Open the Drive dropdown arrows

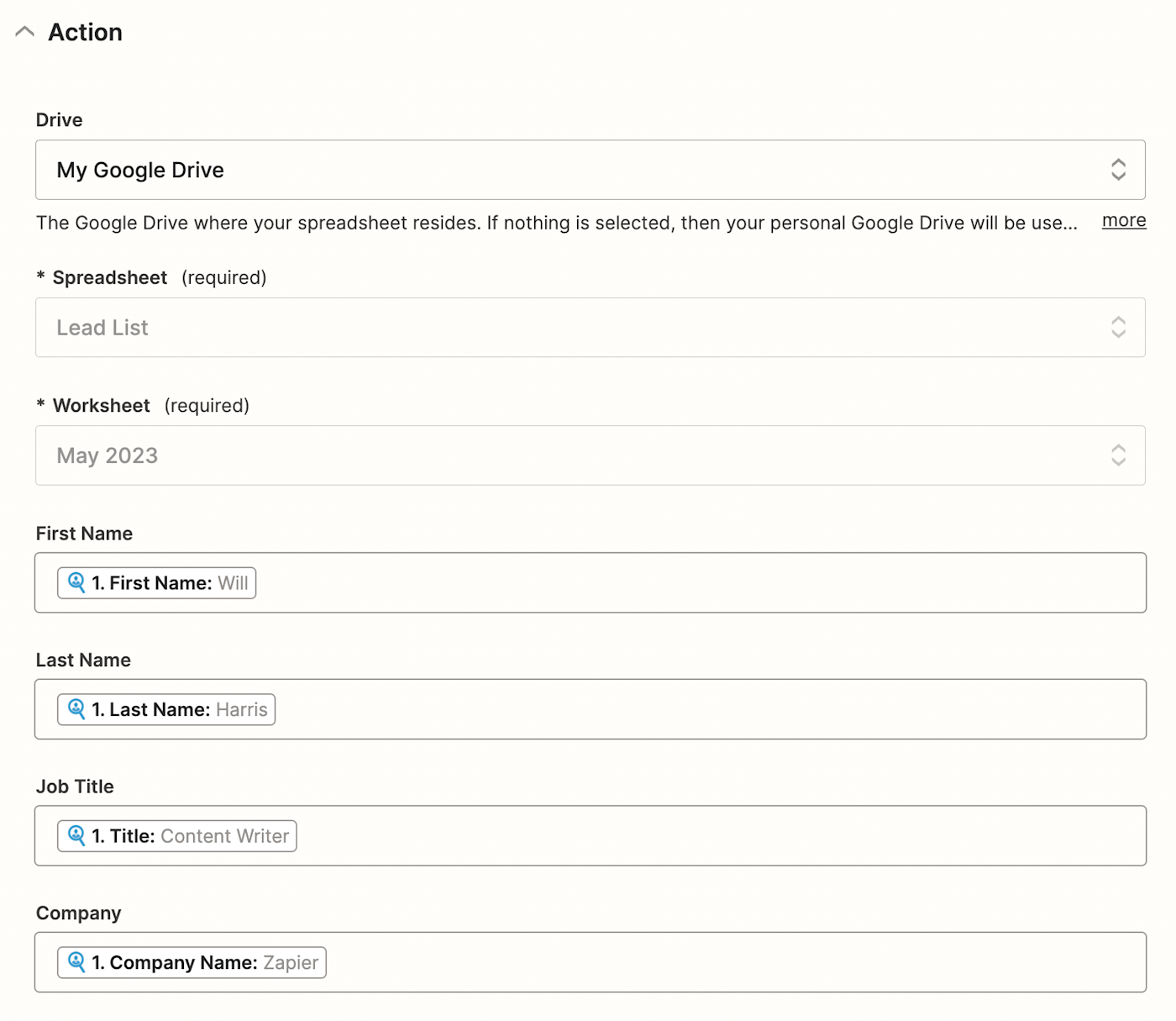1118,170
